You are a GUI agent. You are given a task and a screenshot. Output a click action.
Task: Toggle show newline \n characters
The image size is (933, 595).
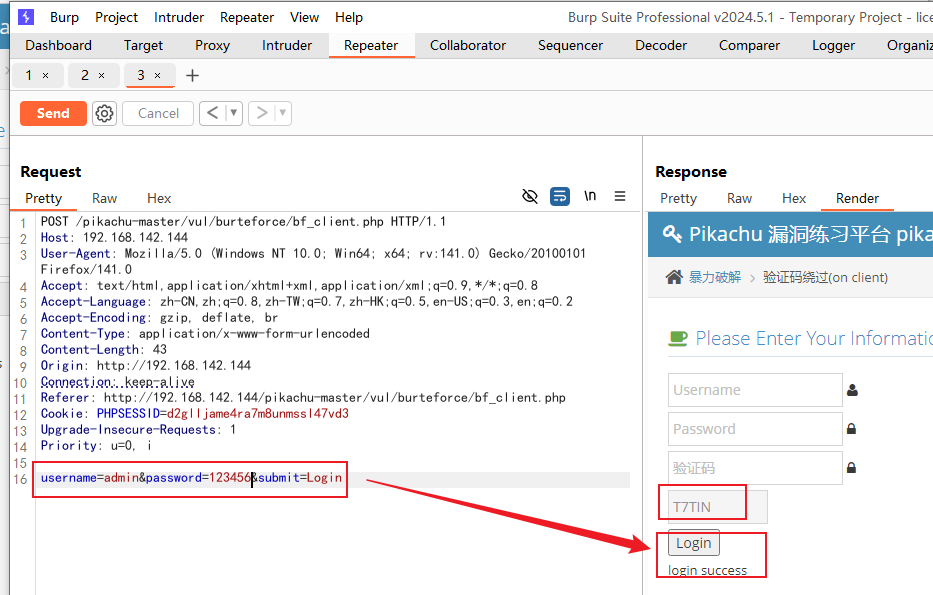[590, 196]
